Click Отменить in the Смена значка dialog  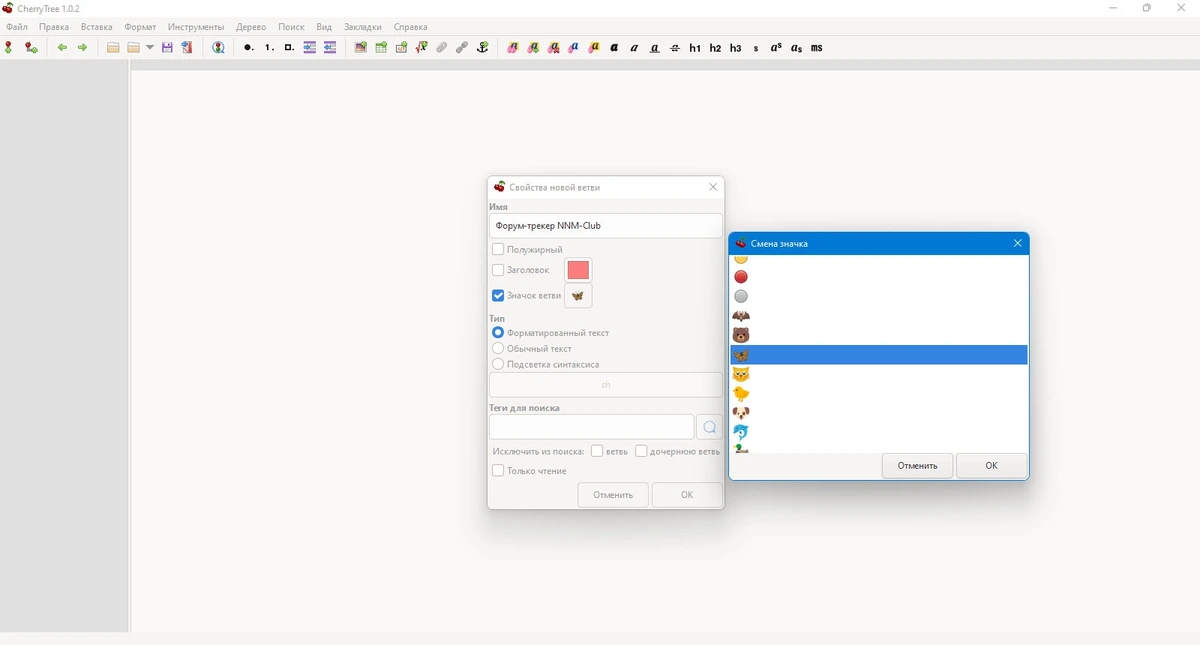pos(918,466)
